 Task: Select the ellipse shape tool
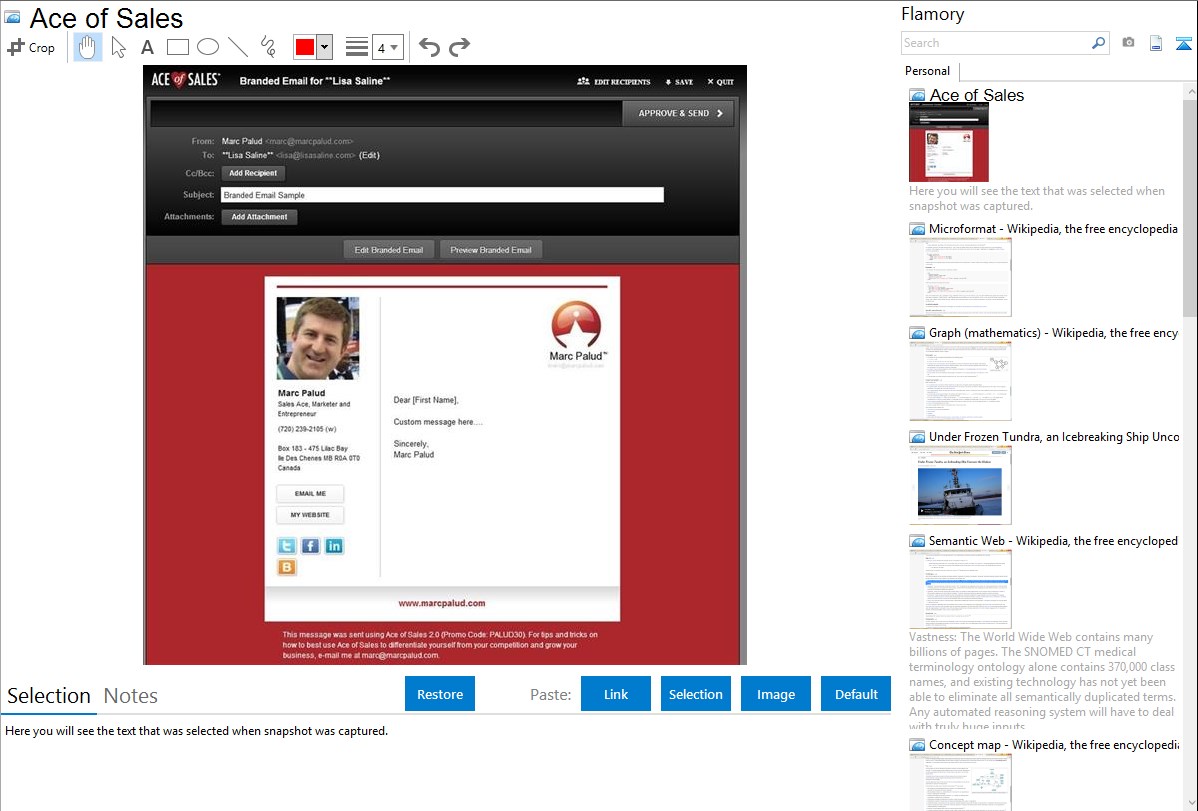208,47
